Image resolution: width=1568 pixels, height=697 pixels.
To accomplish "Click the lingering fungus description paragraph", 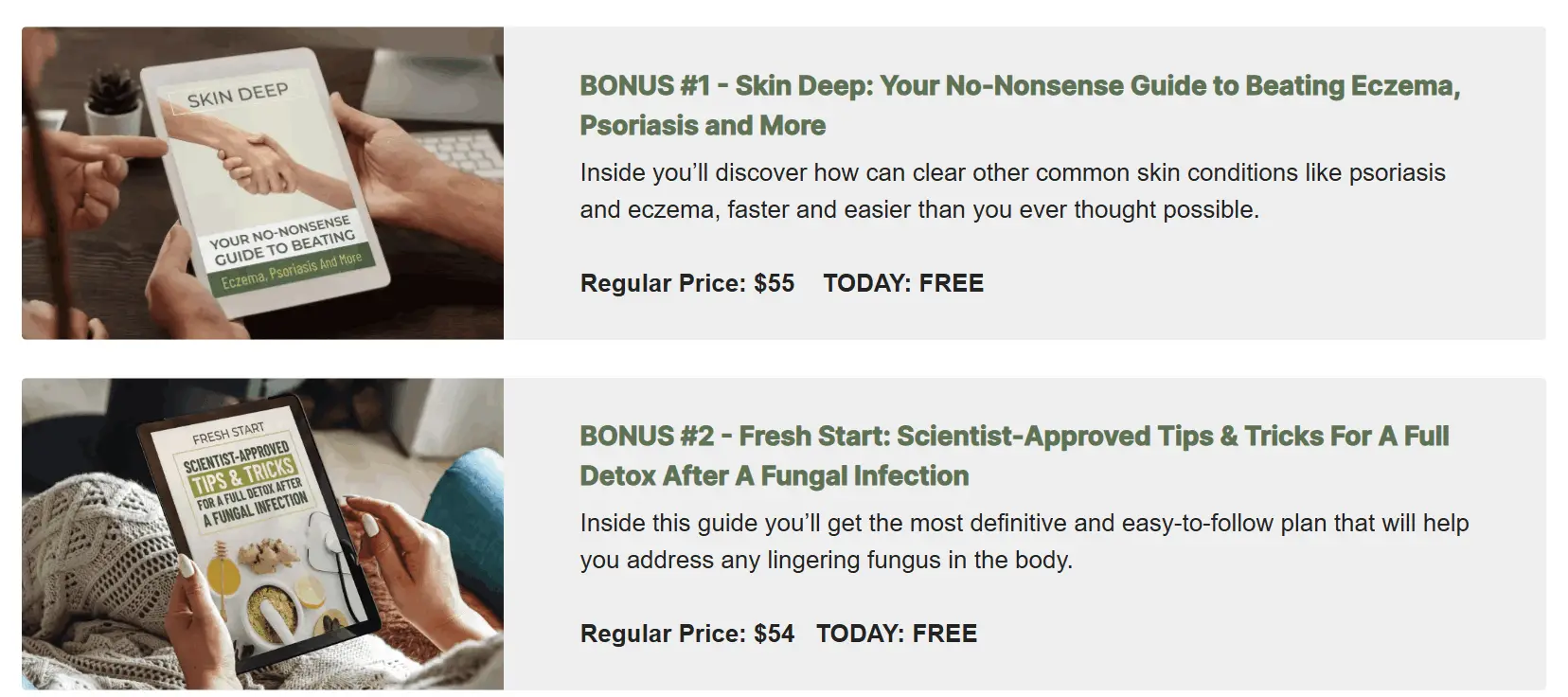I will click(1024, 542).
